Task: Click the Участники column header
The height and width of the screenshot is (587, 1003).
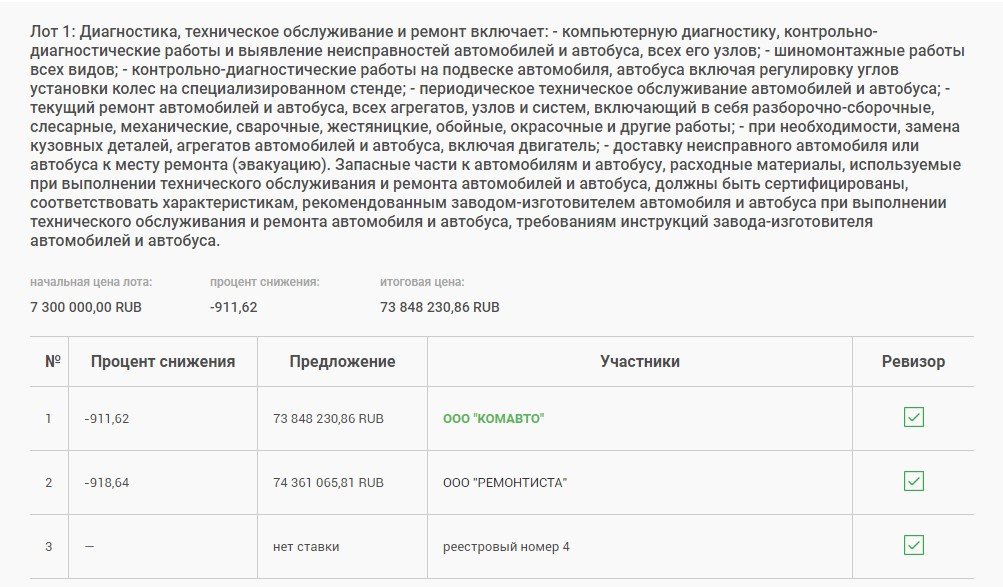Action: (640, 361)
